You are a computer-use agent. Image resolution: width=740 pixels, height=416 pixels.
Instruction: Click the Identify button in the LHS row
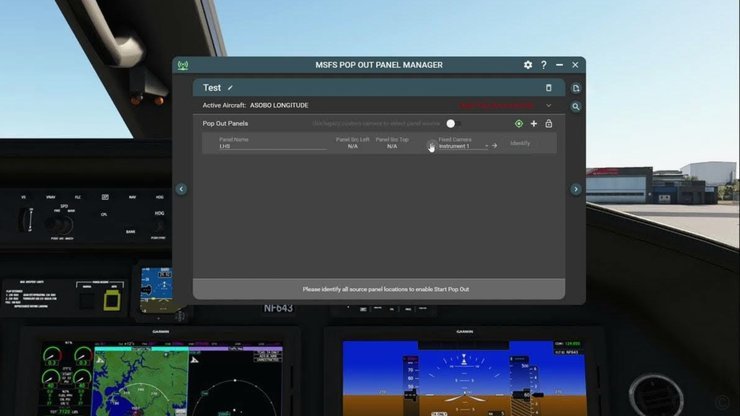pyautogui.click(x=520, y=144)
